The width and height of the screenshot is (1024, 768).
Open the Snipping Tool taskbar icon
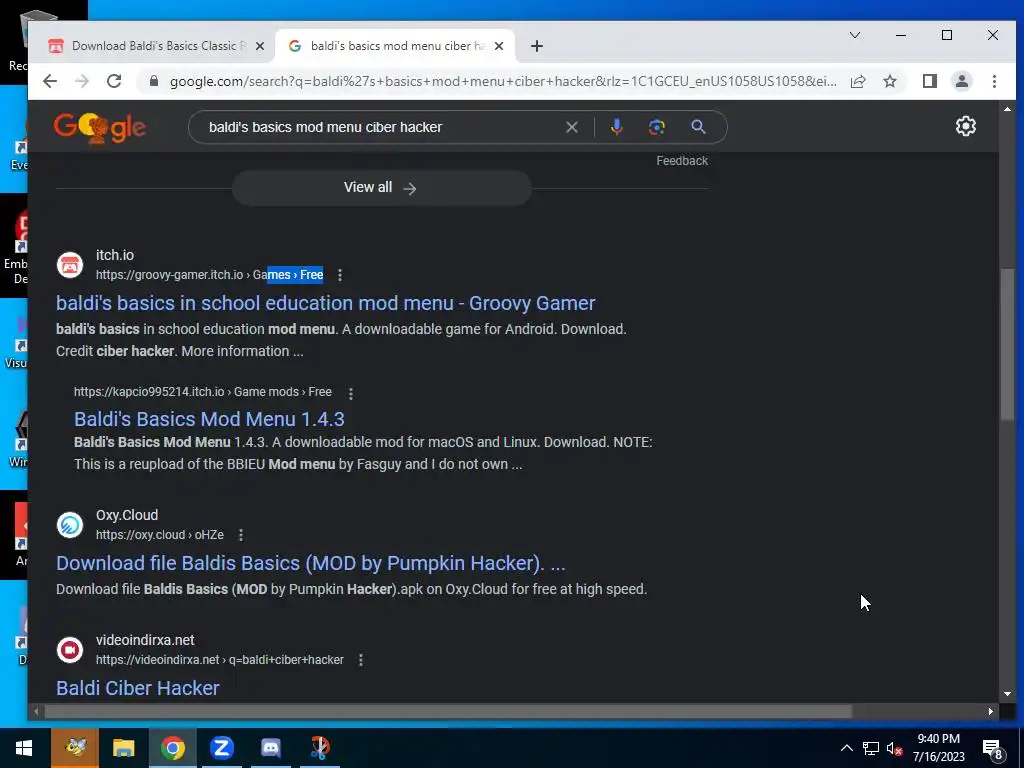(x=319, y=748)
